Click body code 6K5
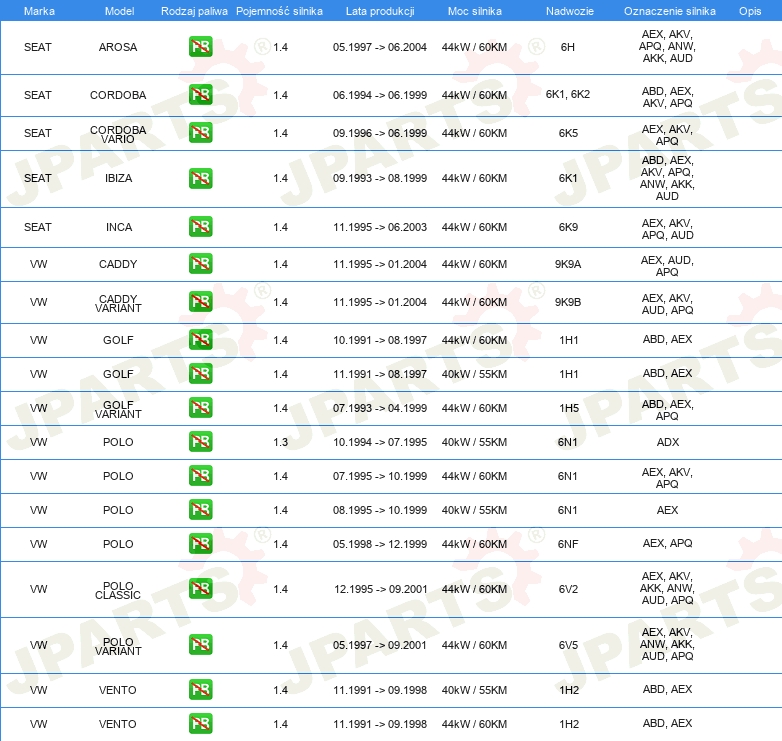 (568, 133)
